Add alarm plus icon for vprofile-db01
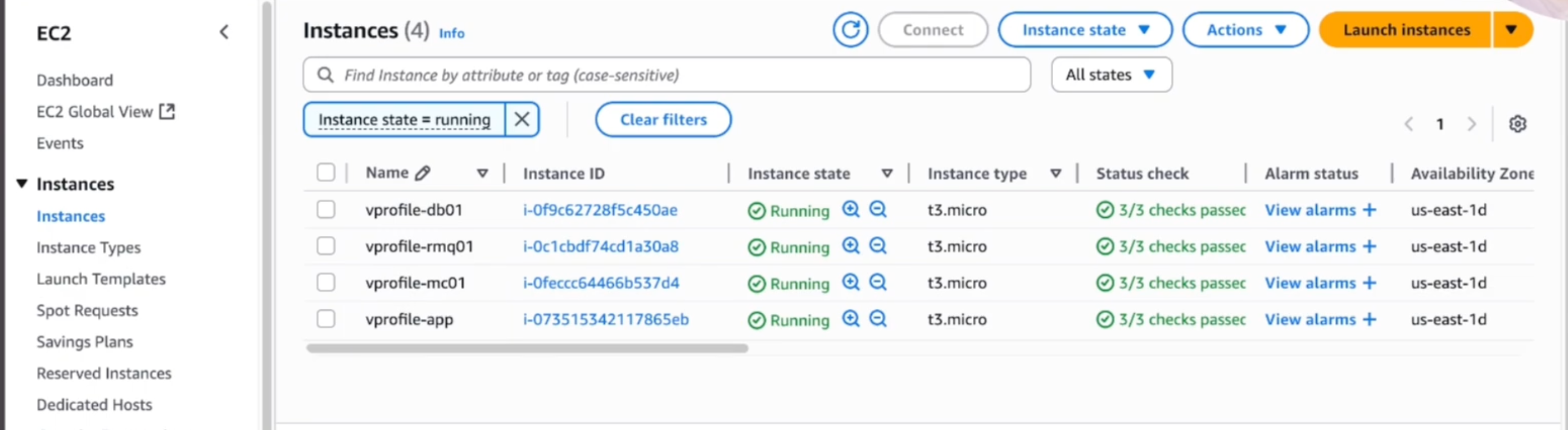The height and width of the screenshot is (430, 1568). [1370, 210]
